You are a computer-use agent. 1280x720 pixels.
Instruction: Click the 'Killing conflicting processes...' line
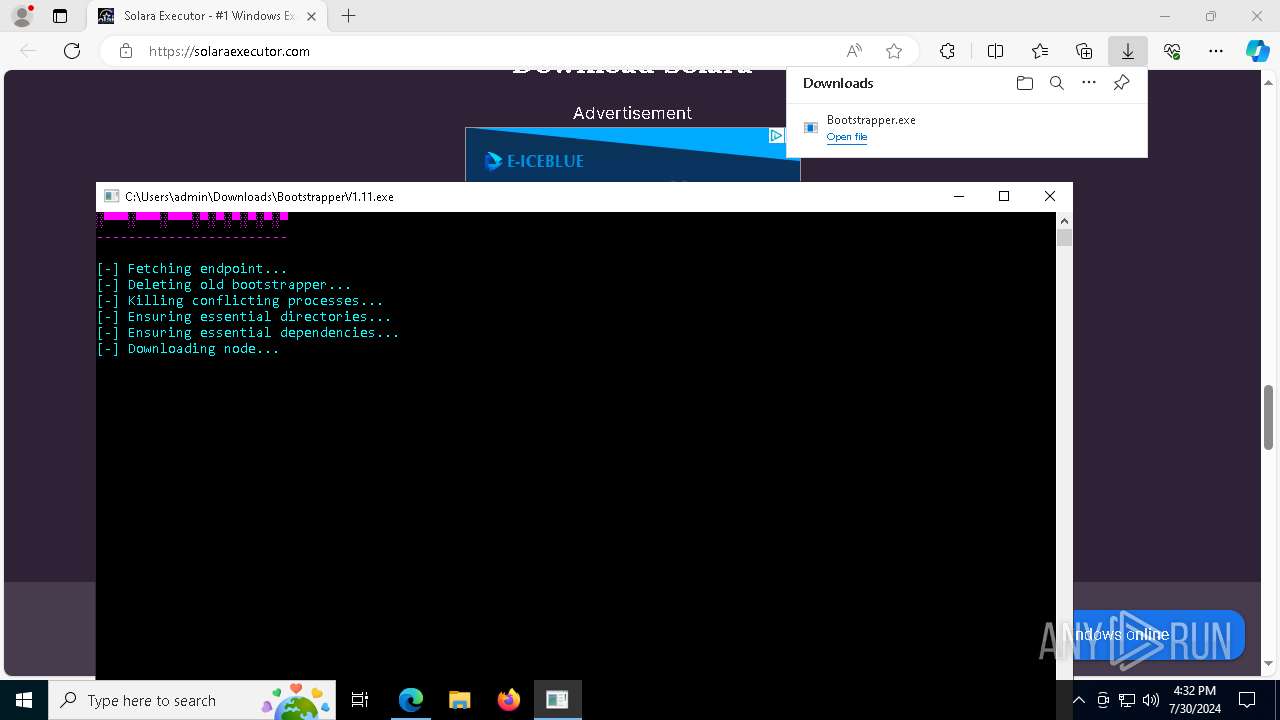click(240, 301)
